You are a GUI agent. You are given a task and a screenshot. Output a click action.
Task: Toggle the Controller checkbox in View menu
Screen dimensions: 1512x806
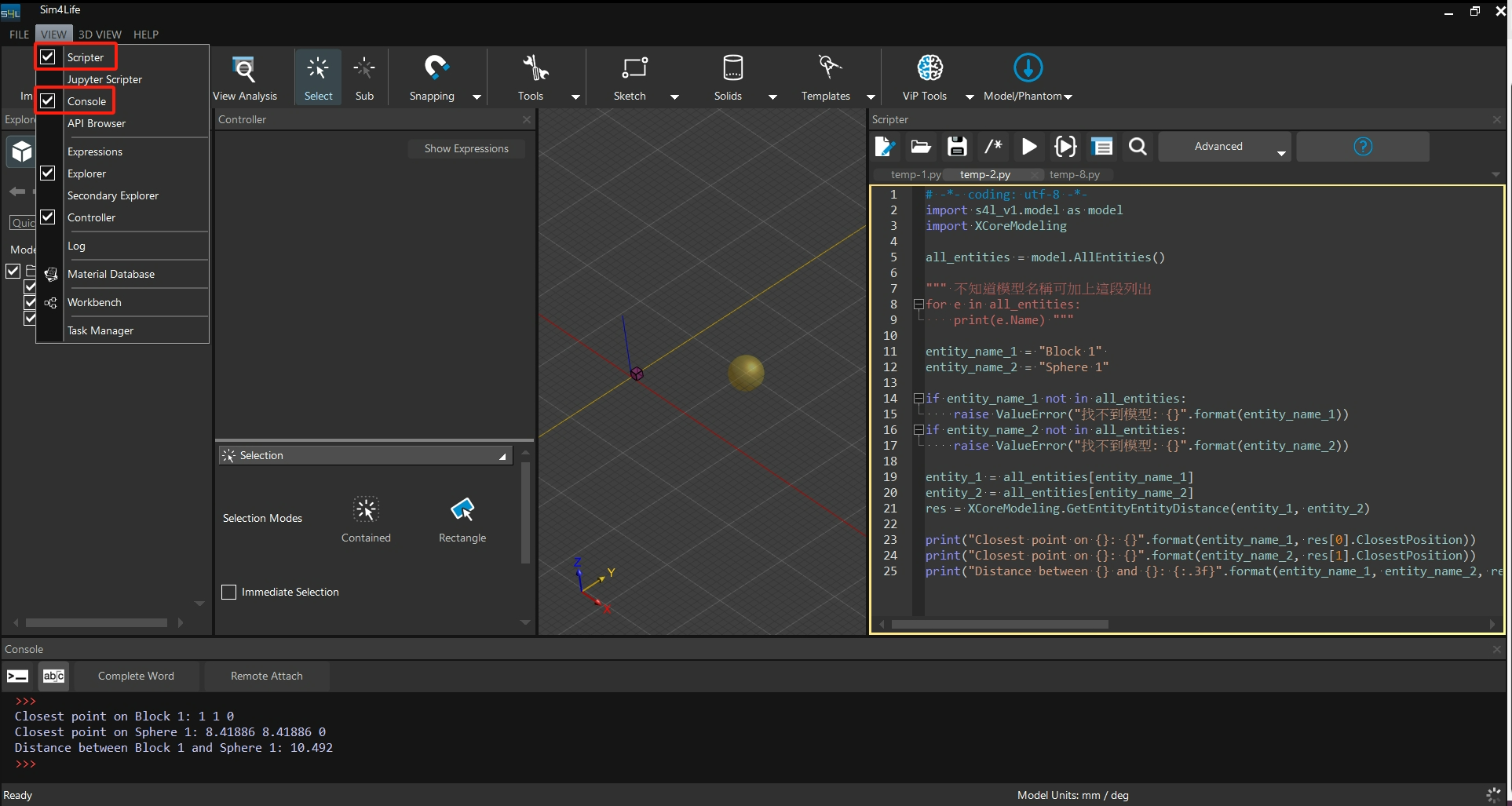coord(48,217)
